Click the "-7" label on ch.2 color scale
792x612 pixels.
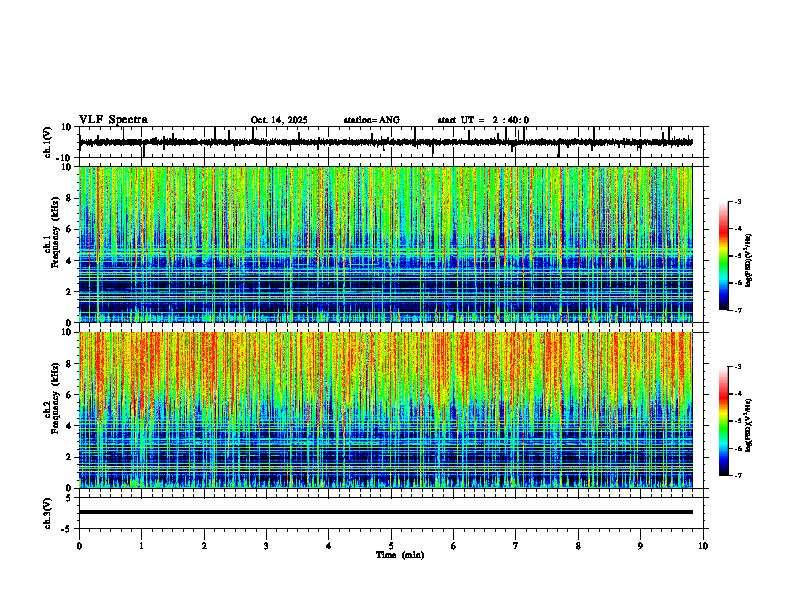click(x=738, y=476)
